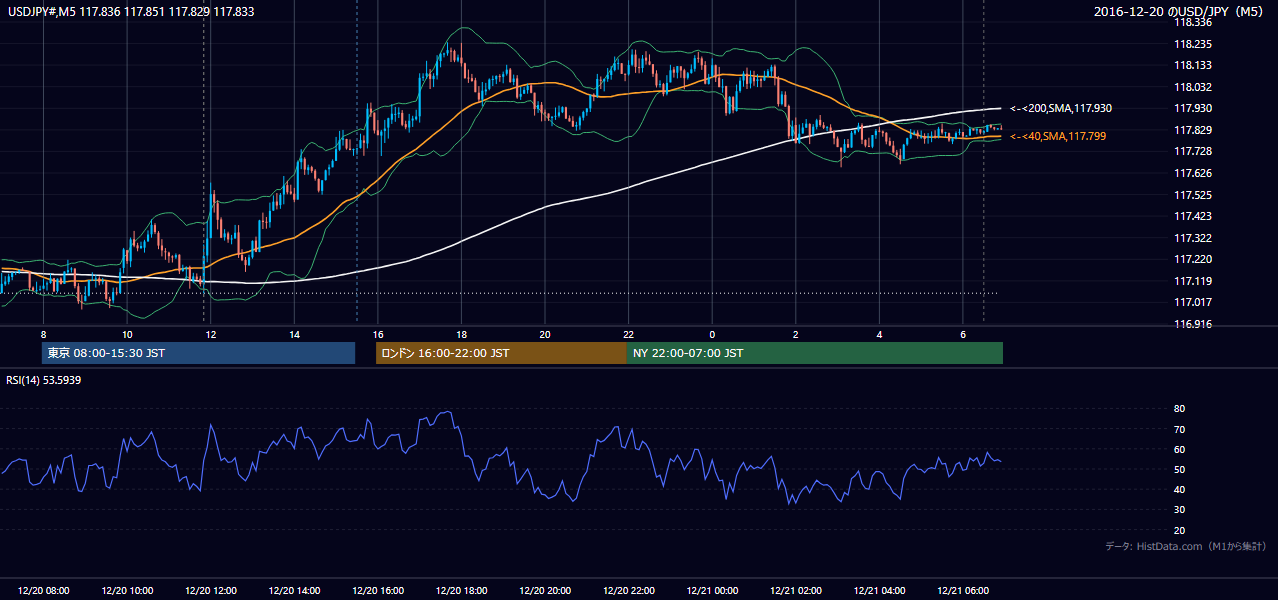Click the 200 SMA 117.930 label

coord(1061,108)
